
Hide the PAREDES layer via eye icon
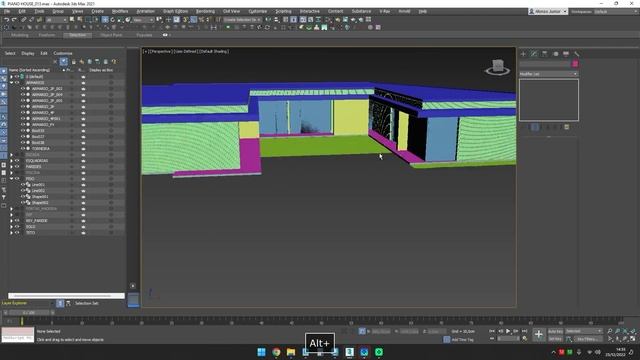click(17, 167)
